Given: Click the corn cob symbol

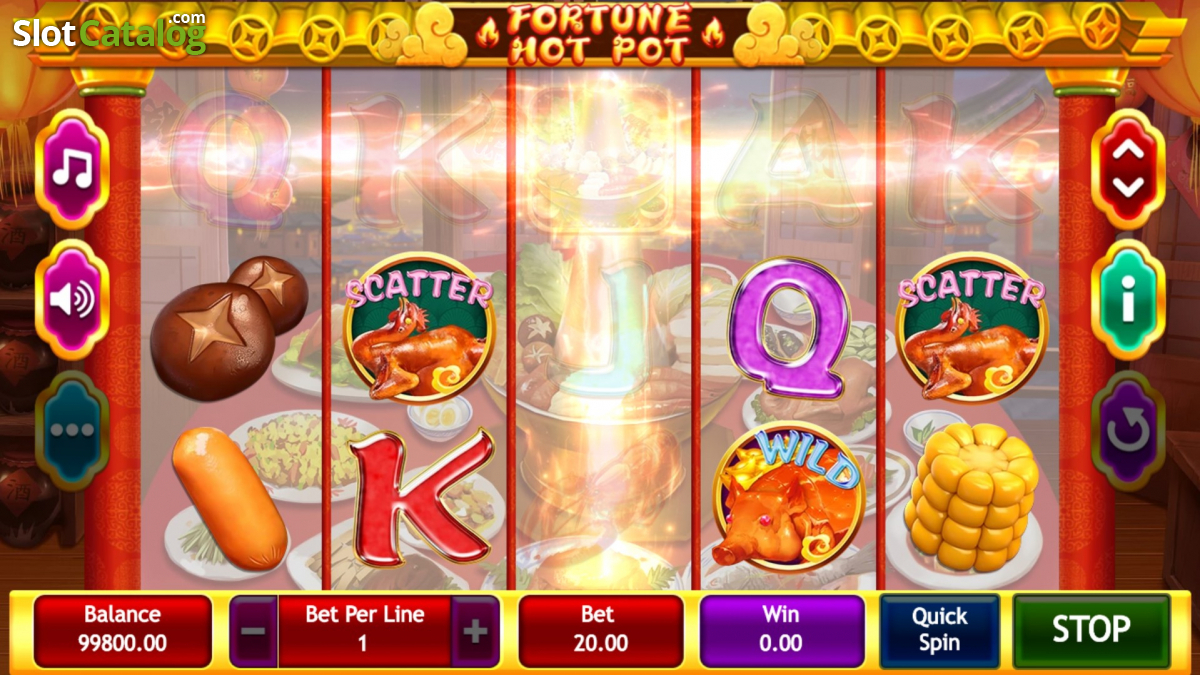Looking at the screenshot, I should (971, 497).
